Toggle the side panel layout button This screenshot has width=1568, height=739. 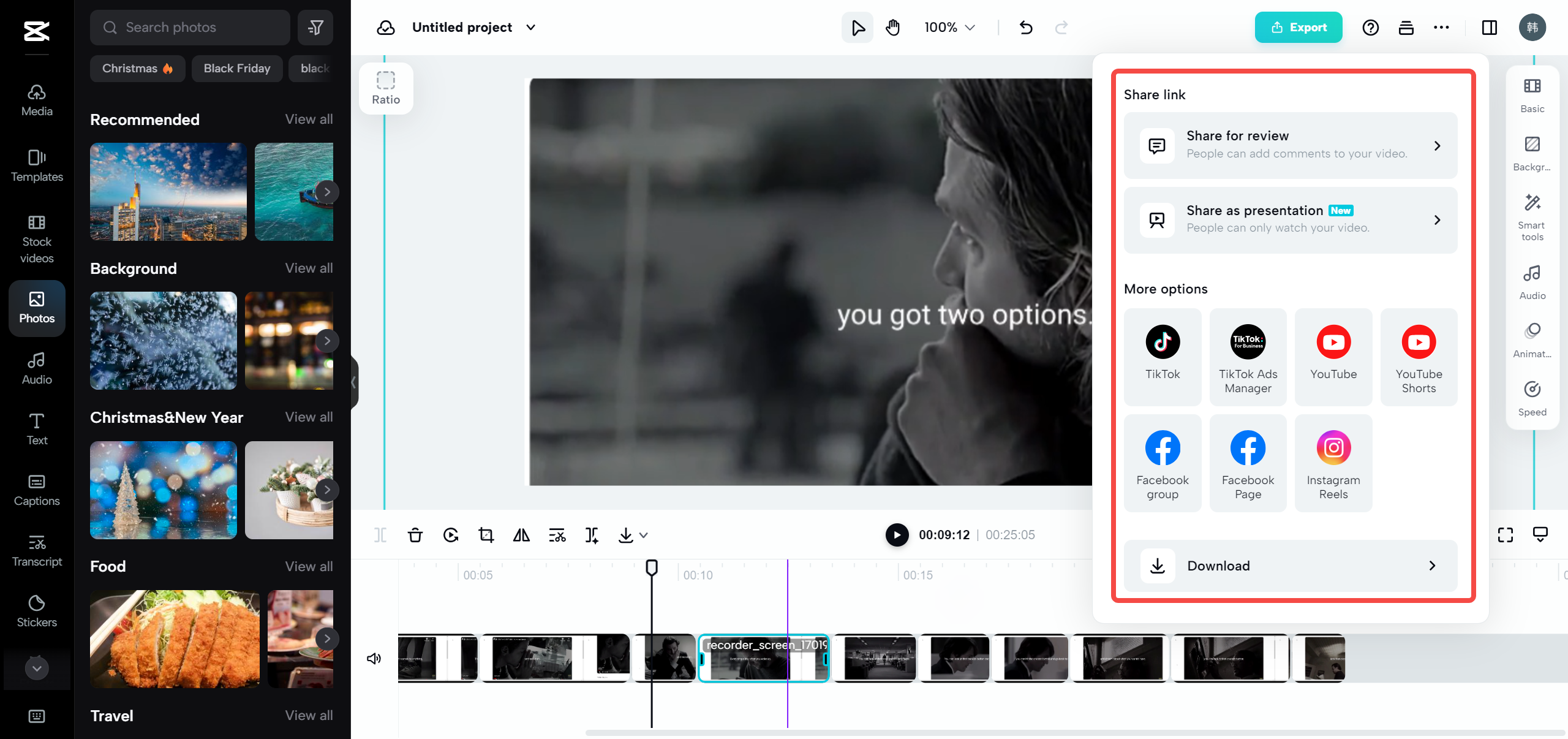[x=1489, y=28]
